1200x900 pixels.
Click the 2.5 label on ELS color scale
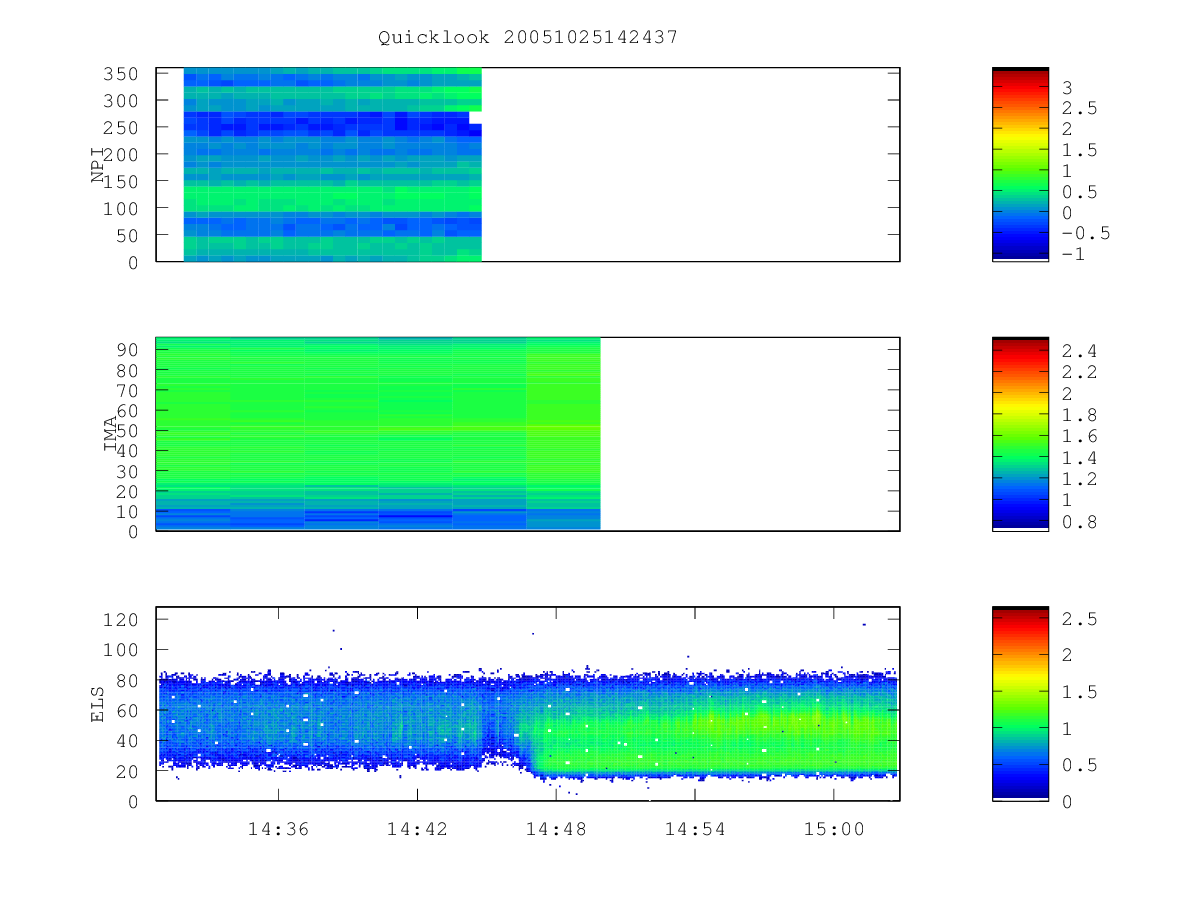pyautogui.click(x=1080, y=619)
